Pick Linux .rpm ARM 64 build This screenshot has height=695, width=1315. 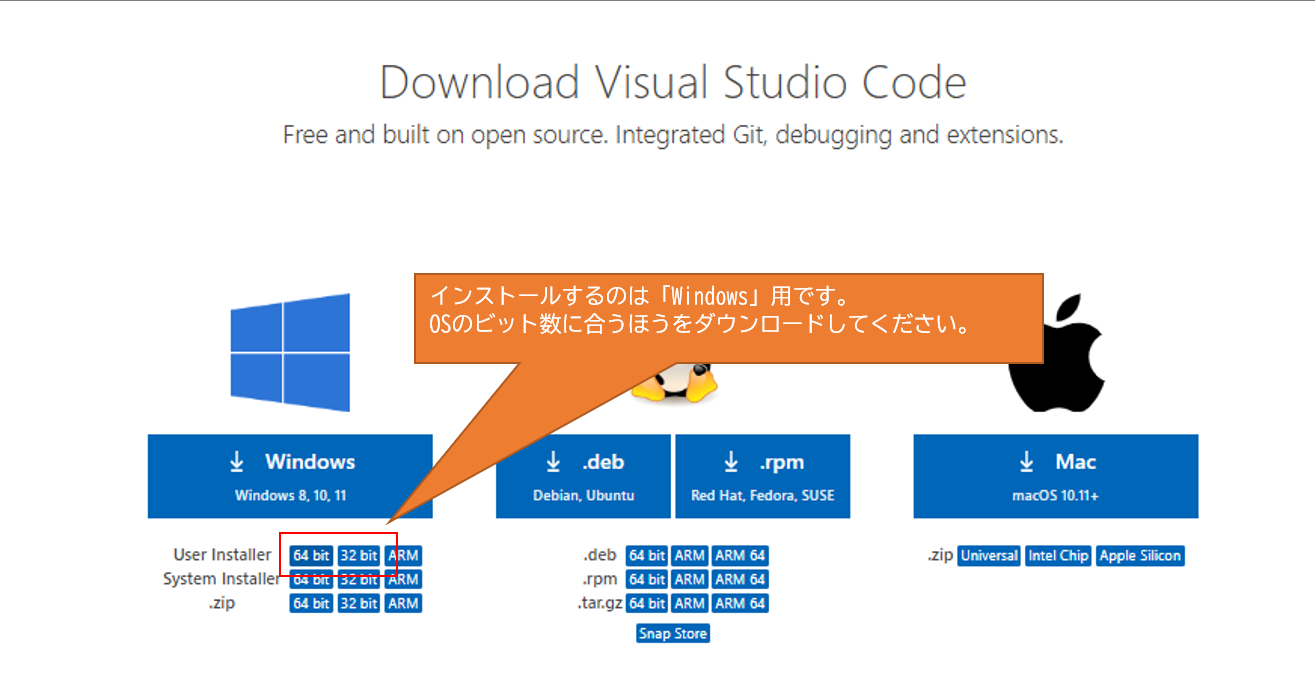[740, 579]
